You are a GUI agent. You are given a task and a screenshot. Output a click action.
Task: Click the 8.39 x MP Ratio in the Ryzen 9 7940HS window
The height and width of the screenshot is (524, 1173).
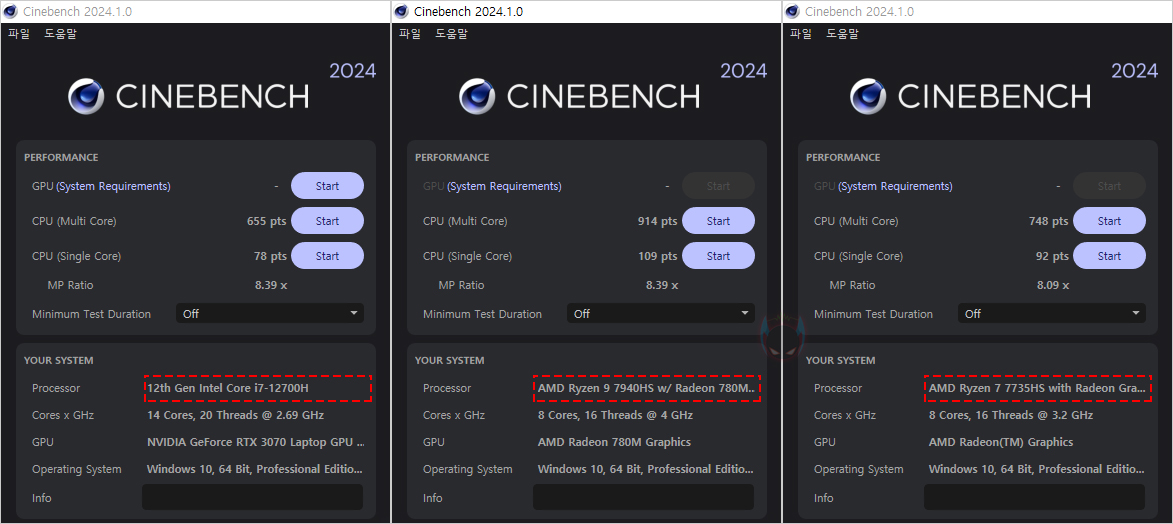[662, 285]
